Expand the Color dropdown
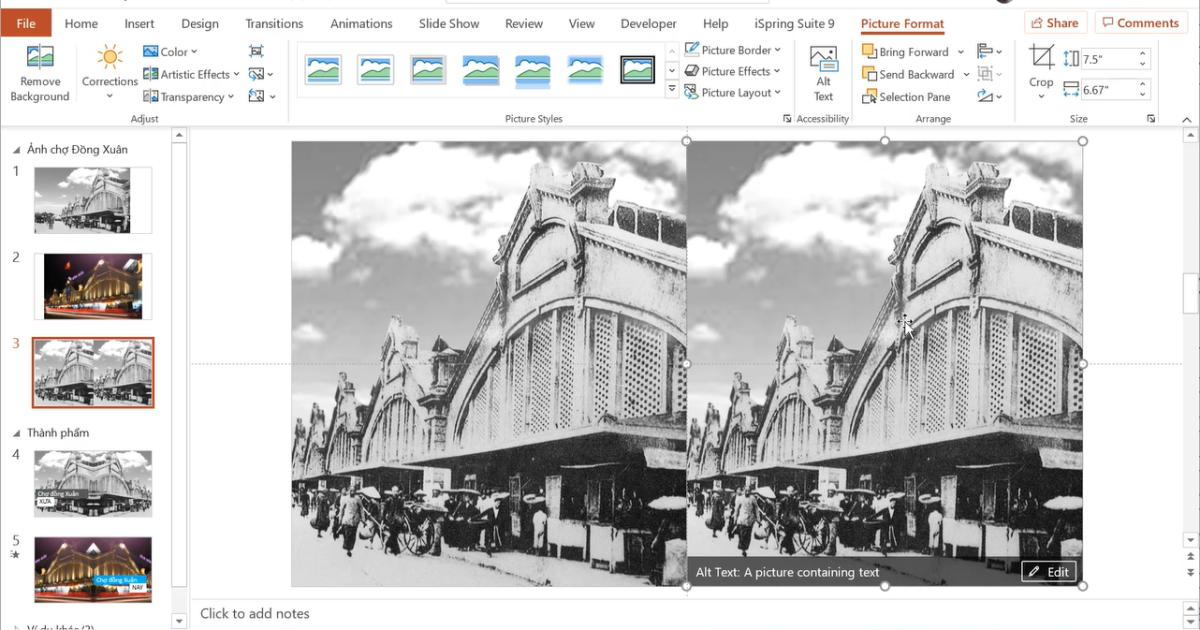The image size is (1200, 630). point(171,51)
